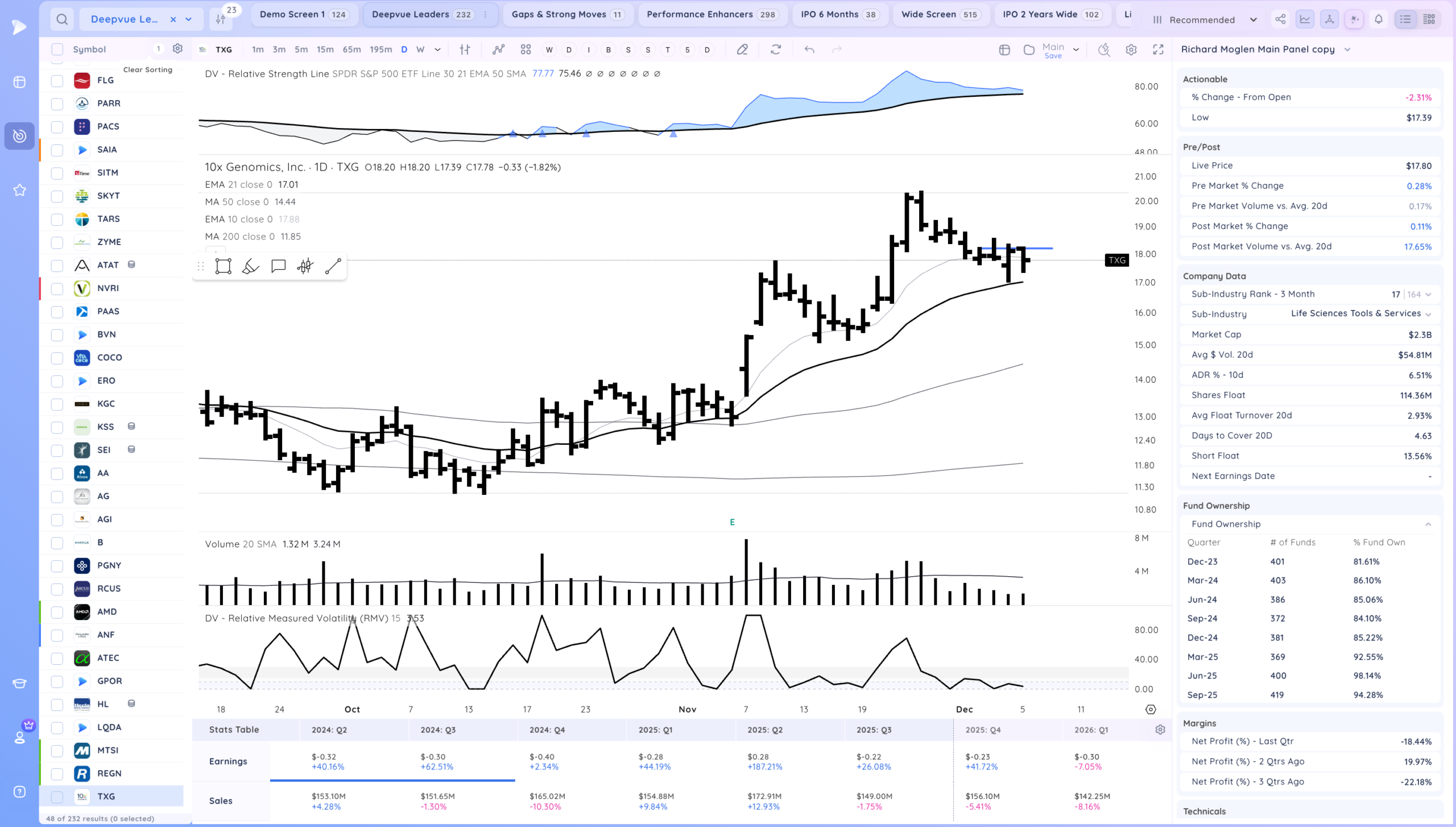This screenshot has width=1456, height=827.
Task: Tick the checkbox next to AMD
Action: coord(57,612)
